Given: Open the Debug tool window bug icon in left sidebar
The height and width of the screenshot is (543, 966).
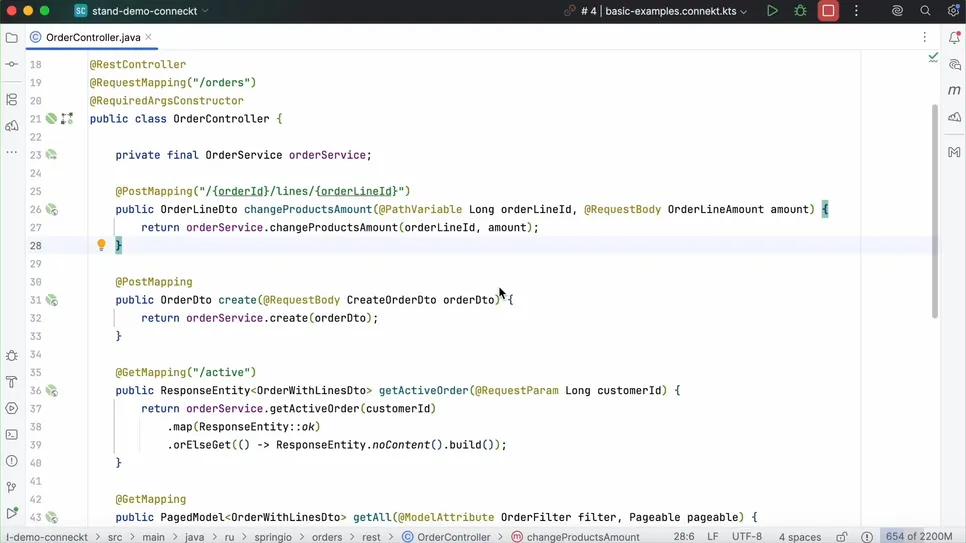Looking at the screenshot, I should (12, 356).
